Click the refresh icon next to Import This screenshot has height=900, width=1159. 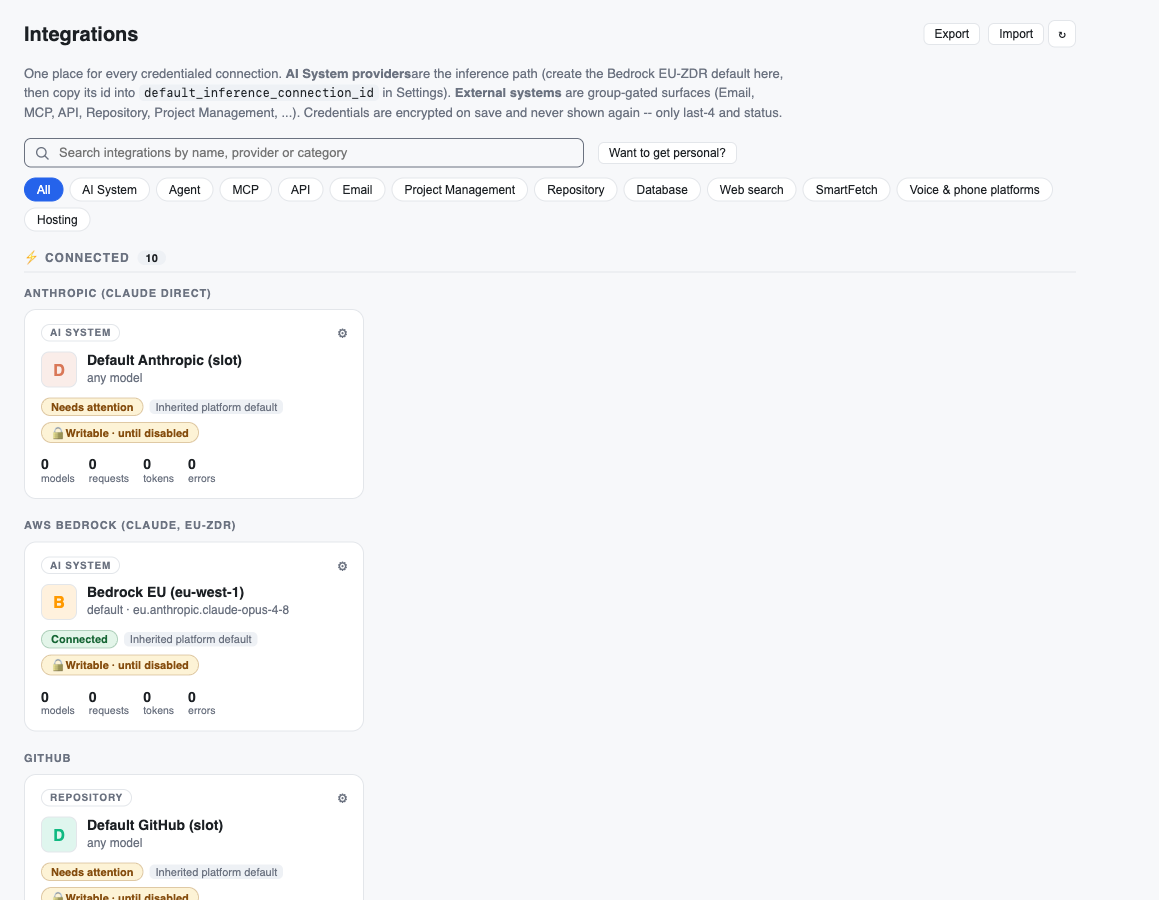(1061, 34)
